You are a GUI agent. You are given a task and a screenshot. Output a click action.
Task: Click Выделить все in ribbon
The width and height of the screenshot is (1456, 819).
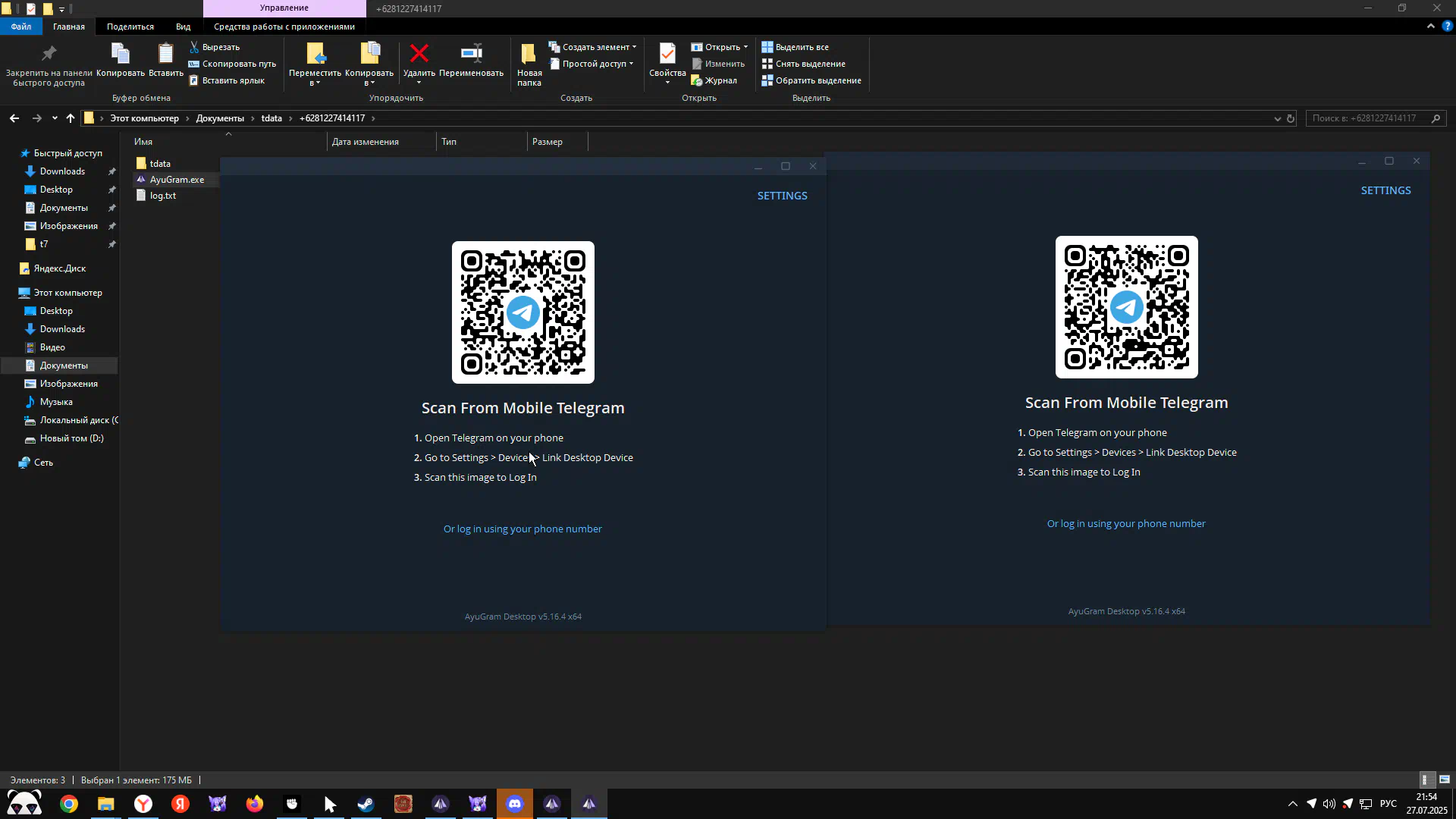coord(795,47)
